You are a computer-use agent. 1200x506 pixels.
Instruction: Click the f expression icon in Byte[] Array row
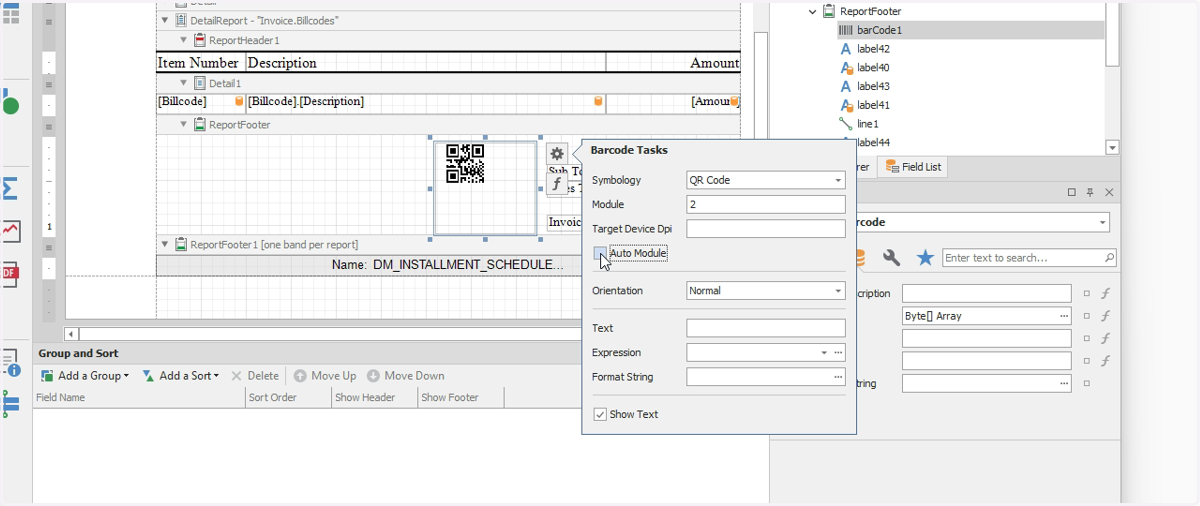click(1106, 316)
